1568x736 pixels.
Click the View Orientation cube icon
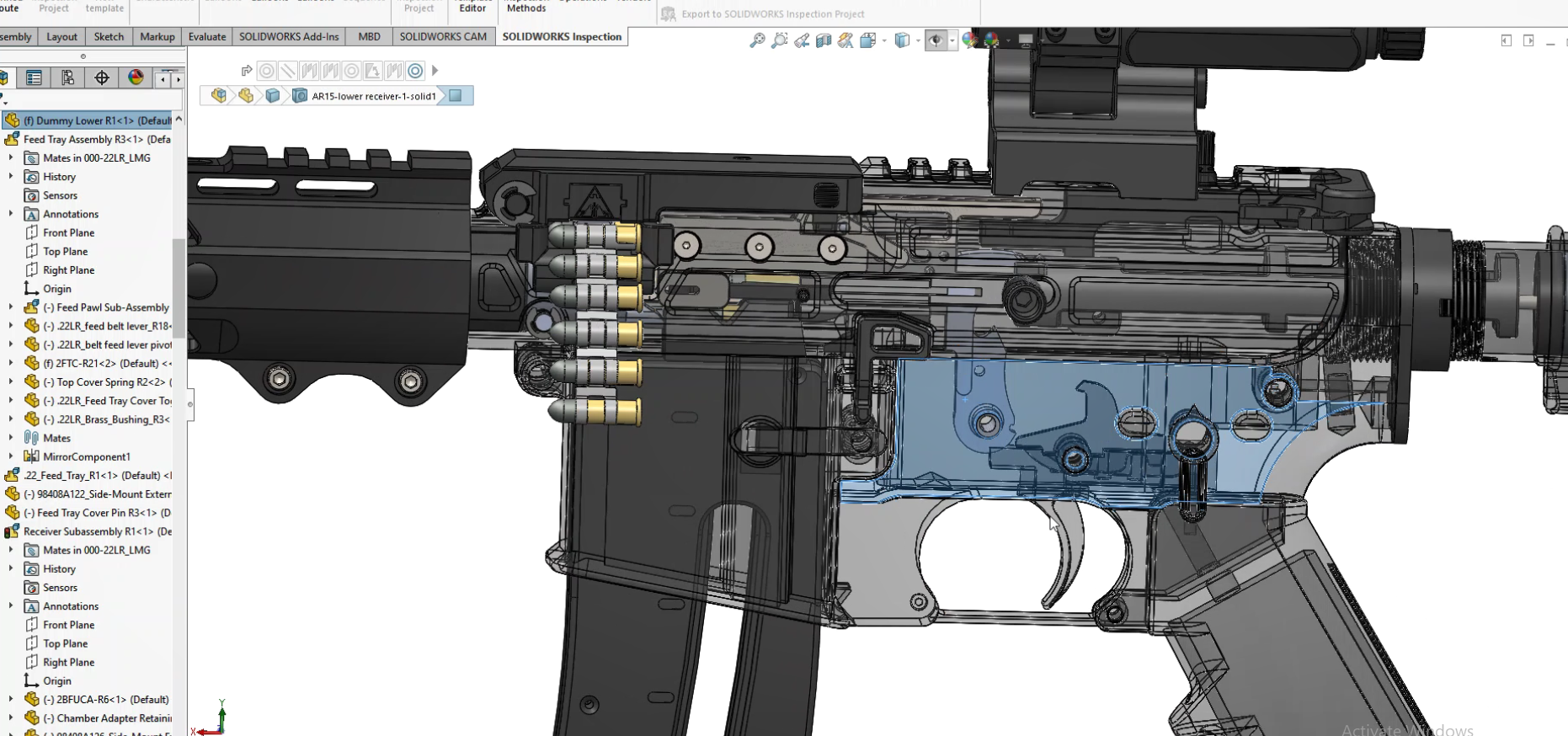coord(868,40)
